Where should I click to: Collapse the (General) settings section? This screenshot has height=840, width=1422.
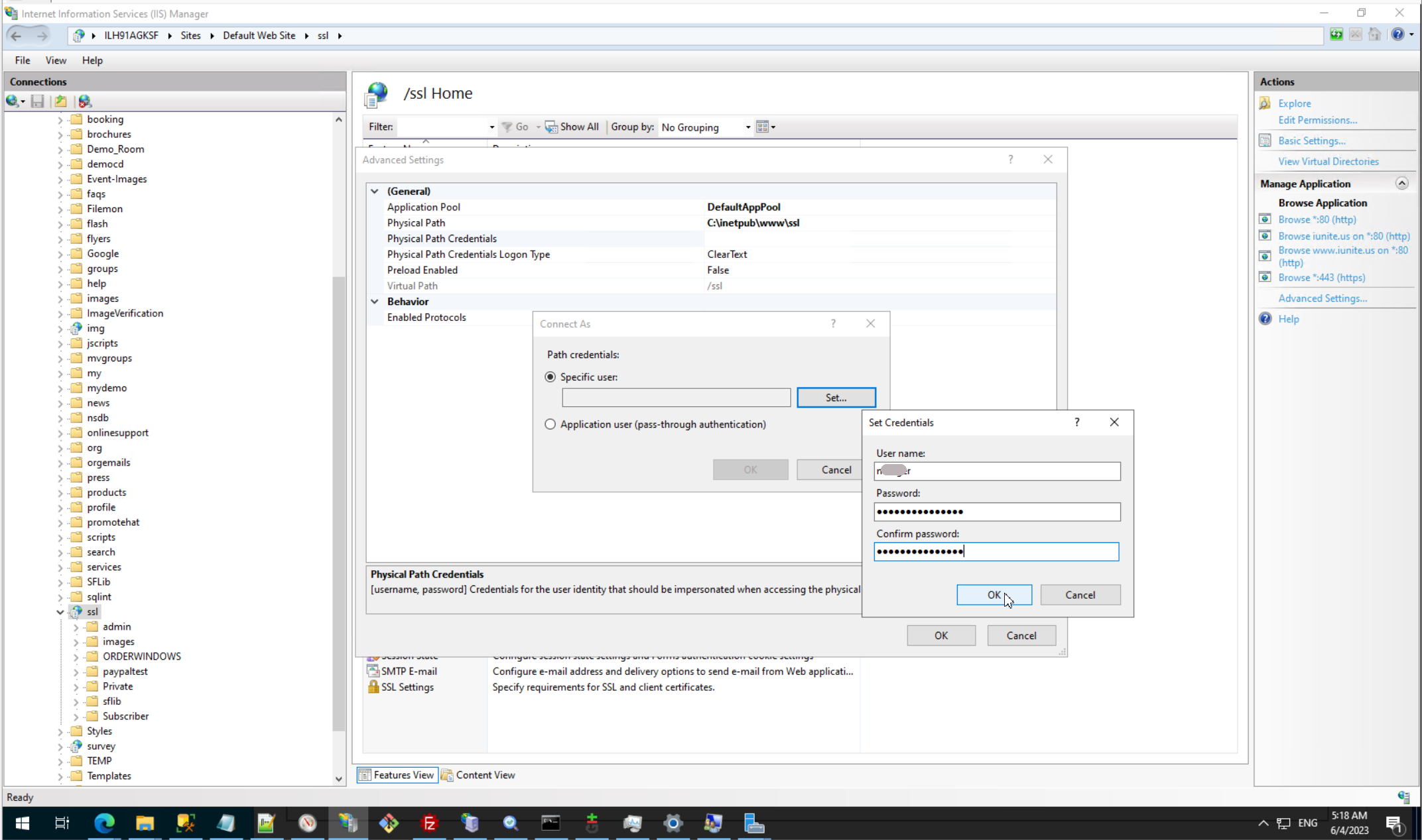(375, 191)
